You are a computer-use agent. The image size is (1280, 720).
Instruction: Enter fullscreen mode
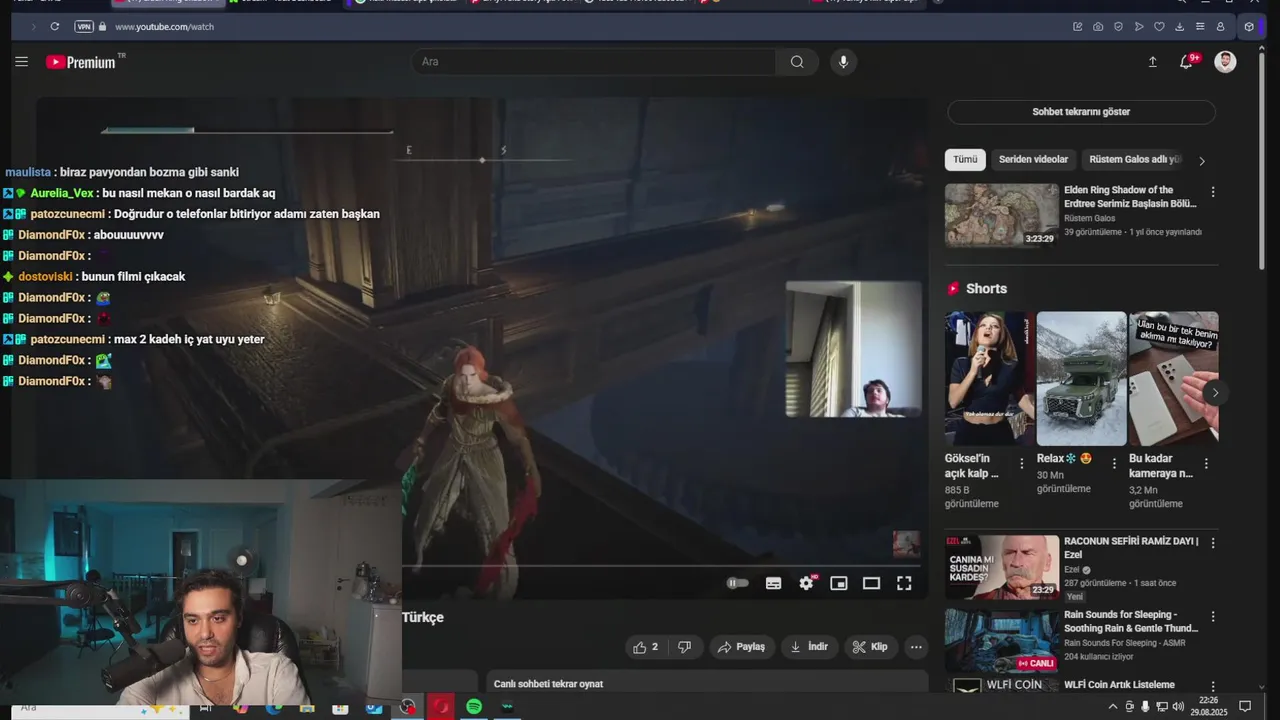tap(904, 583)
